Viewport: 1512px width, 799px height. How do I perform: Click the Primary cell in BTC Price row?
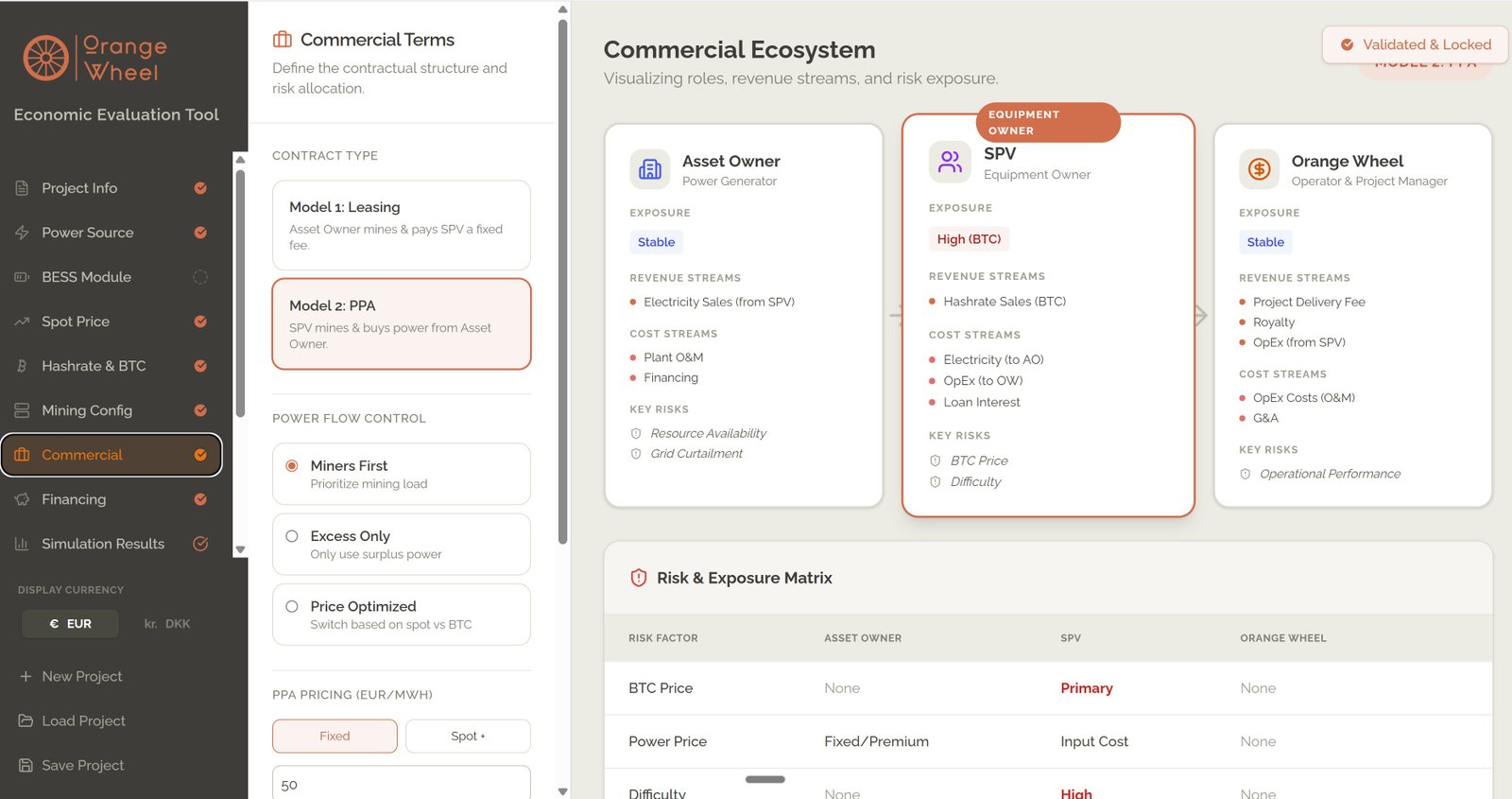1086,688
